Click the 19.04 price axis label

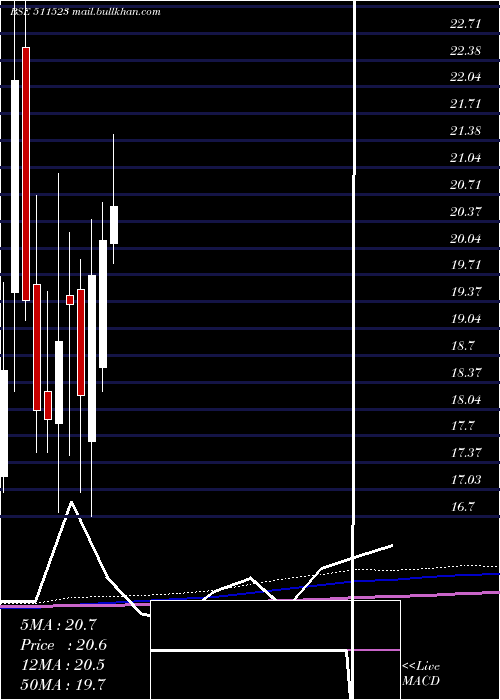click(x=466, y=319)
